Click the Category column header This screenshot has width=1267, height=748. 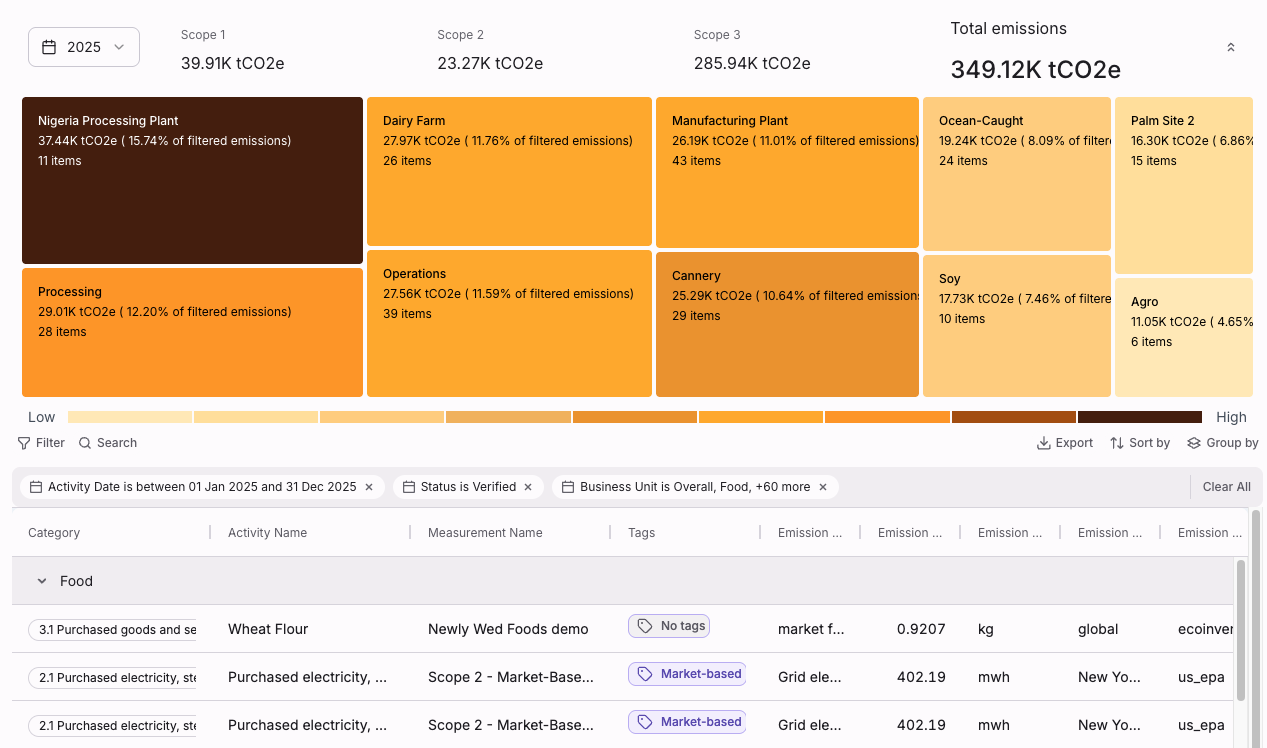click(x=54, y=533)
